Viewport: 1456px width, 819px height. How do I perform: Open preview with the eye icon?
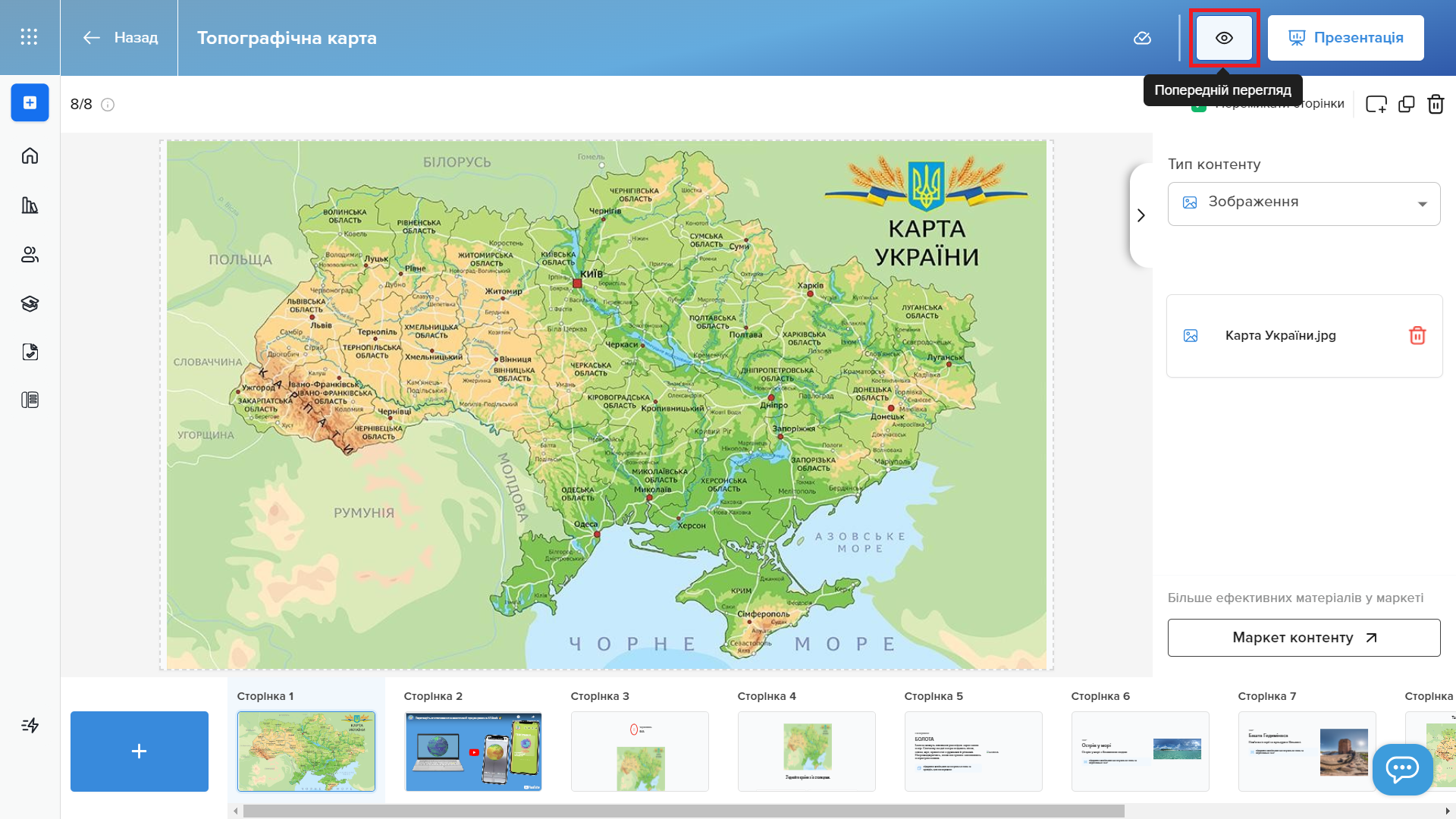pyautogui.click(x=1224, y=38)
